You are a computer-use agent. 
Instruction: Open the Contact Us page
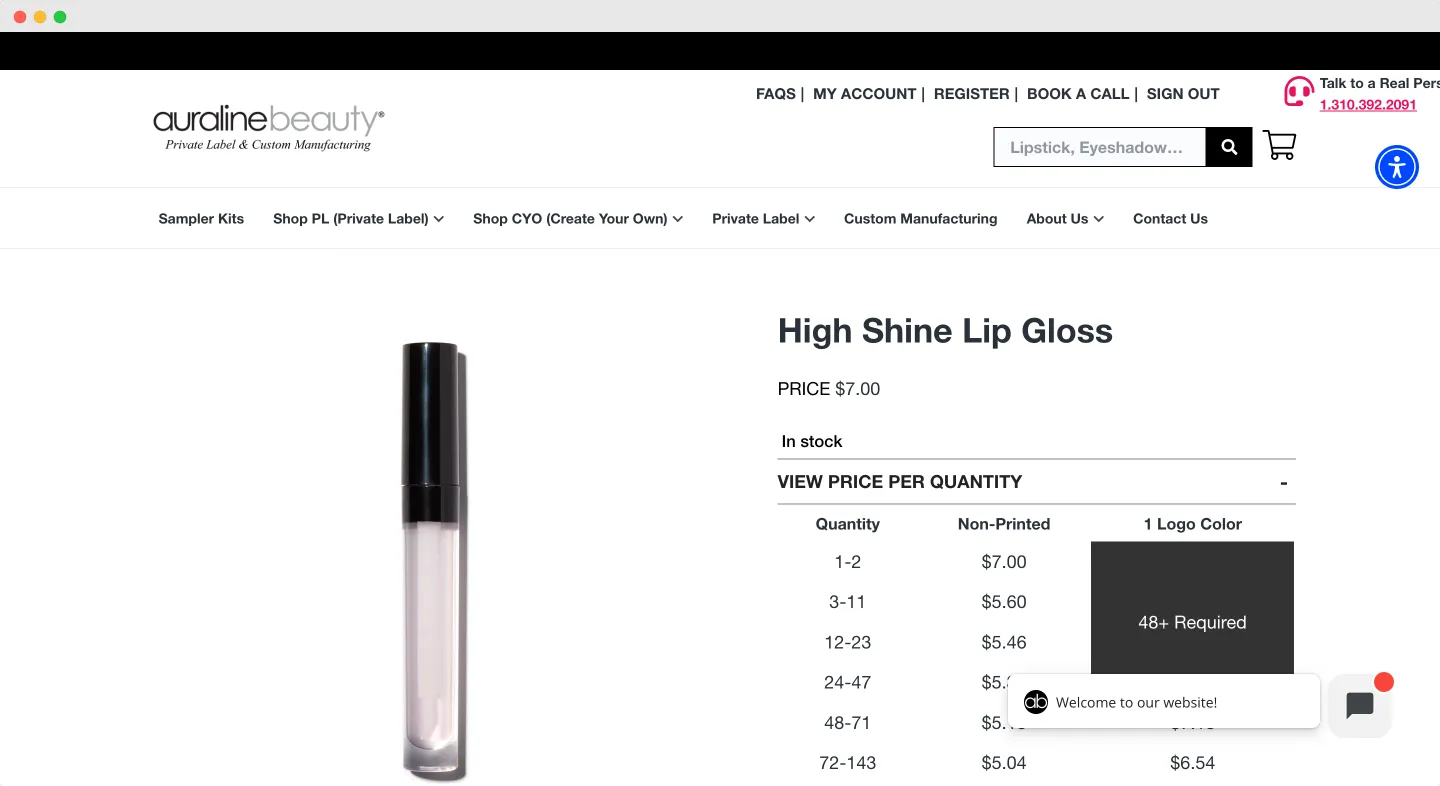point(1170,219)
